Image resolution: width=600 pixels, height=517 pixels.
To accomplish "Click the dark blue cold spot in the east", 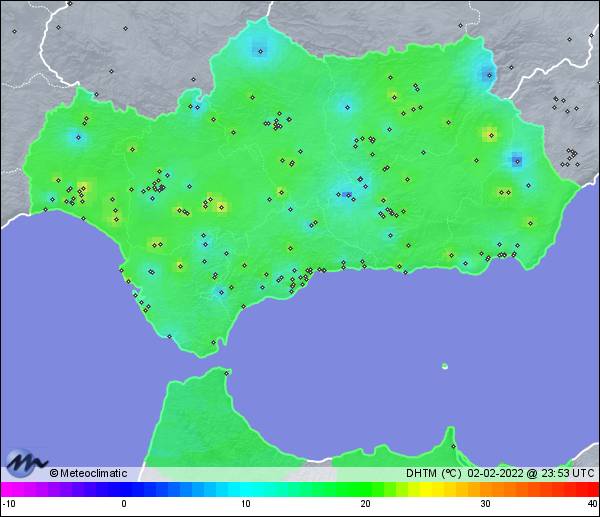I will coord(516,159).
